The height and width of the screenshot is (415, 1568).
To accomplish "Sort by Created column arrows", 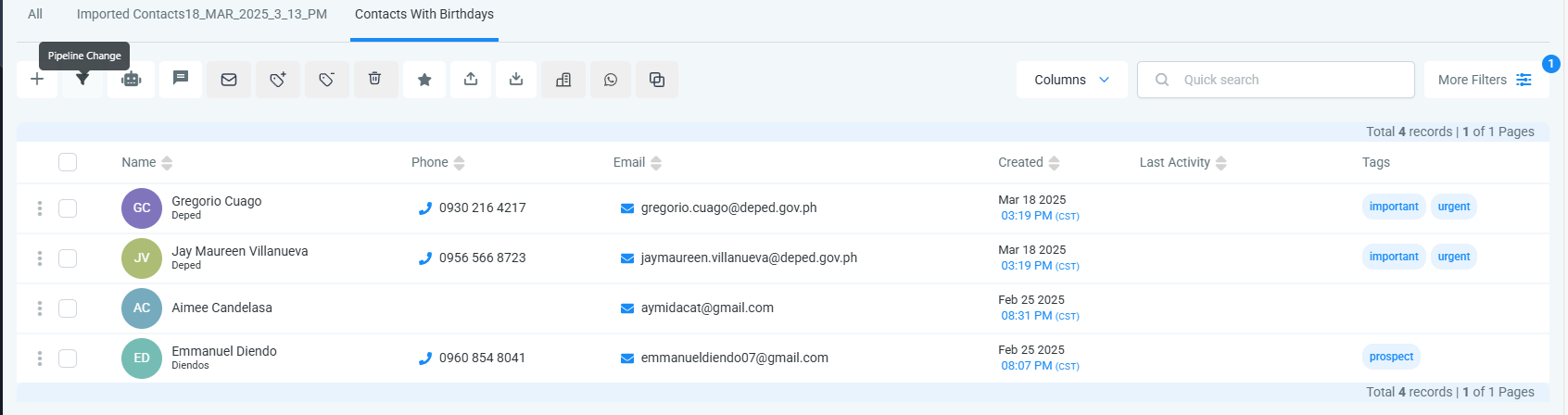I will (1054, 163).
